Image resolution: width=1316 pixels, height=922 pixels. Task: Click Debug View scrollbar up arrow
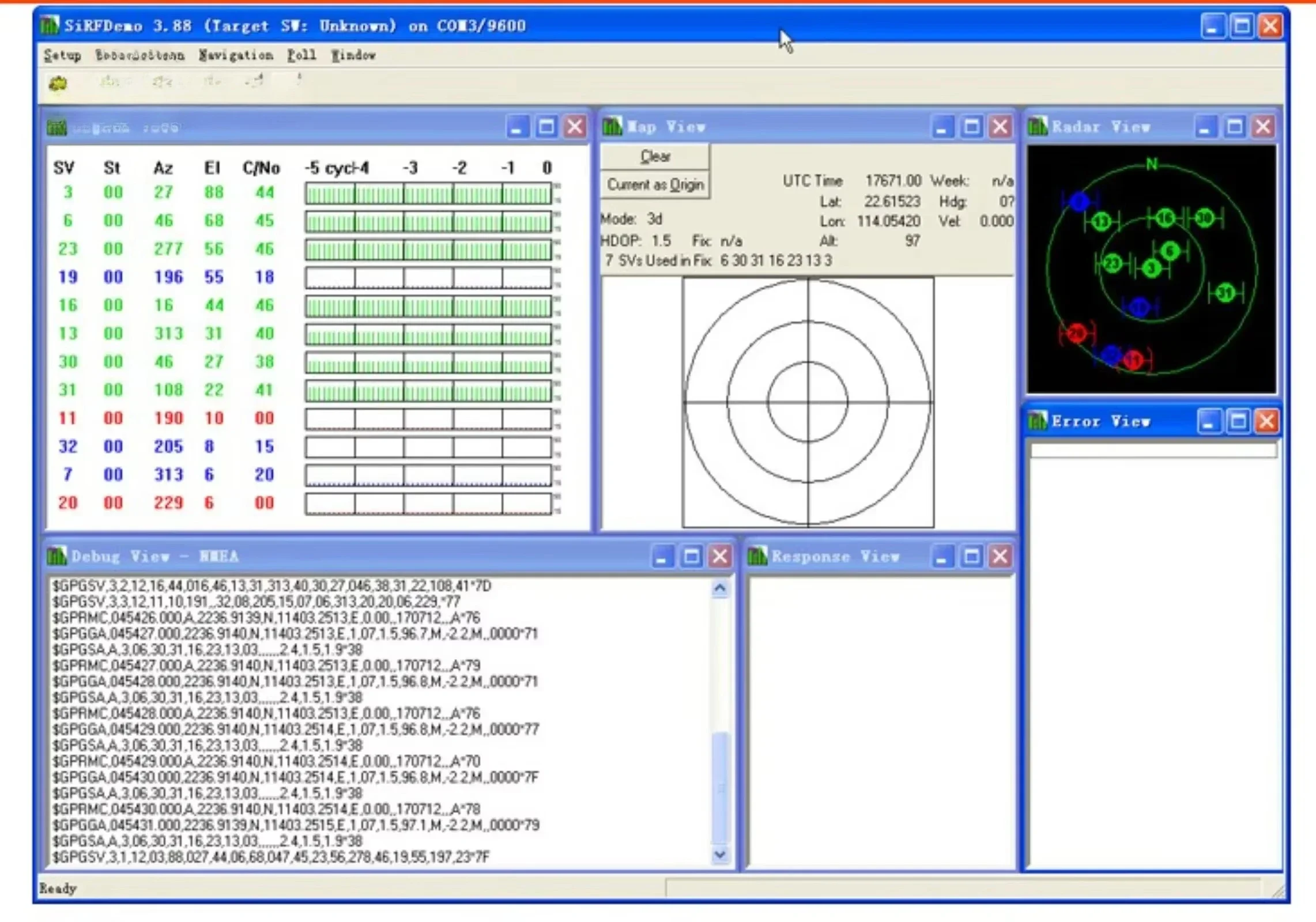coord(719,589)
